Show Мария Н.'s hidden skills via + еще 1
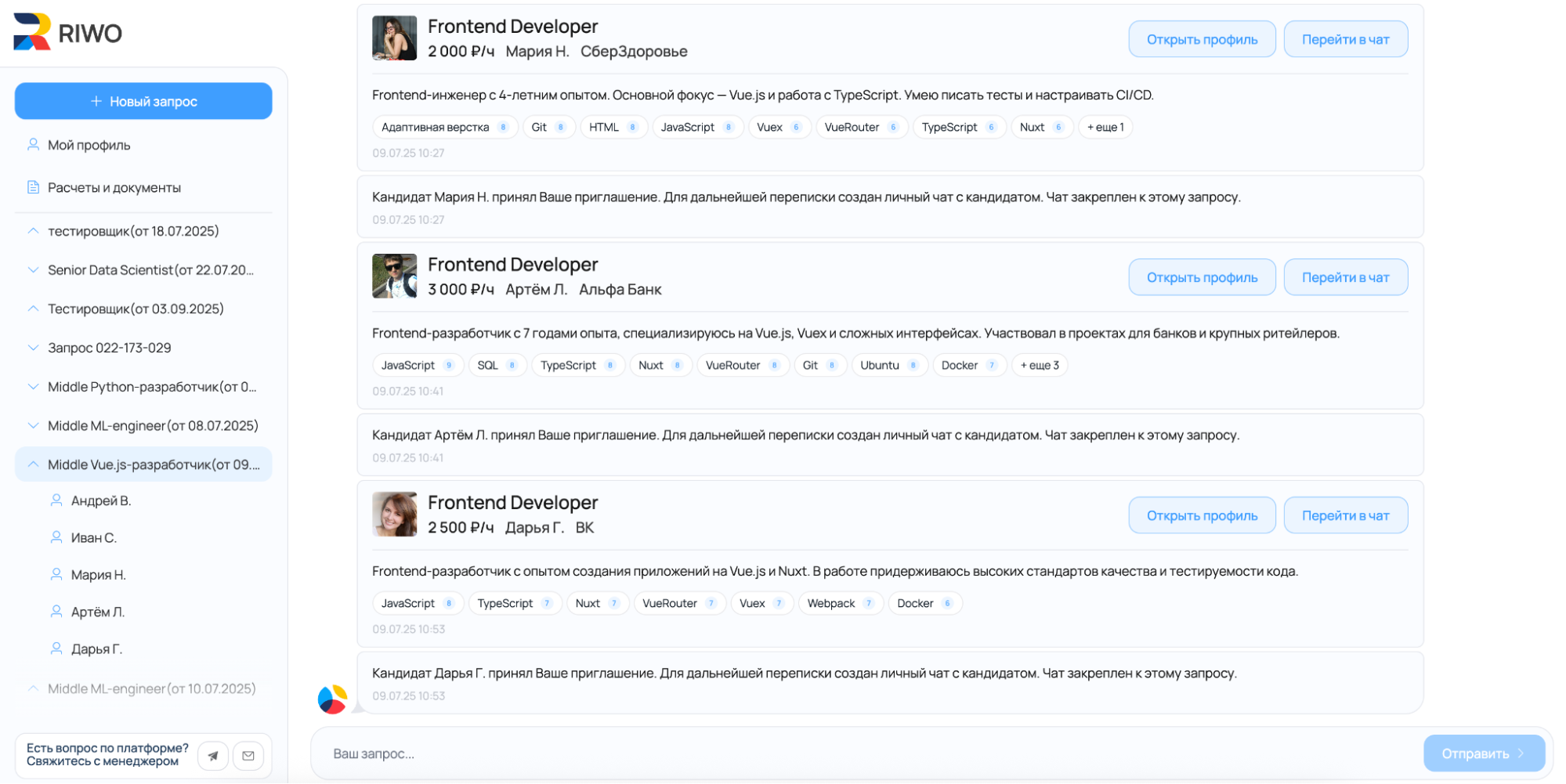This screenshot has width=1566, height=784. [1105, 127]
